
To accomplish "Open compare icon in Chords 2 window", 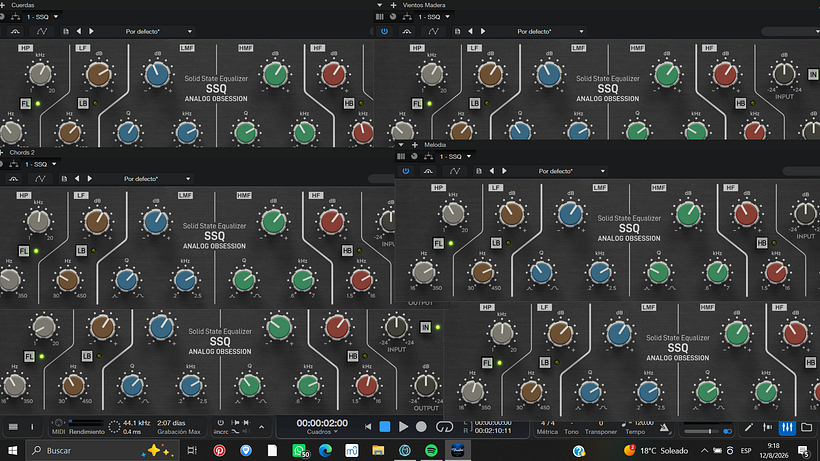I will [14, 179].
